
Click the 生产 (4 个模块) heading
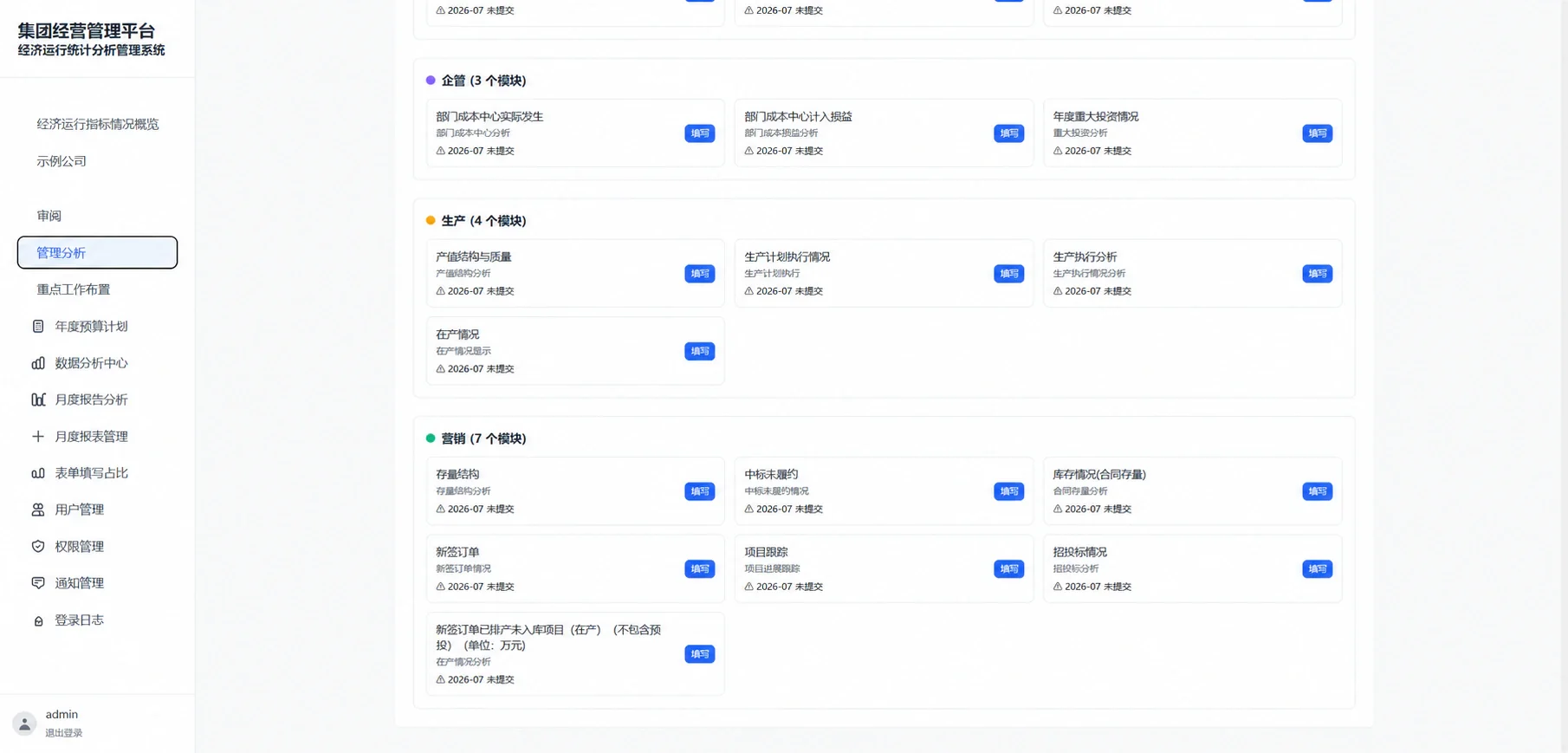(483, 221)
